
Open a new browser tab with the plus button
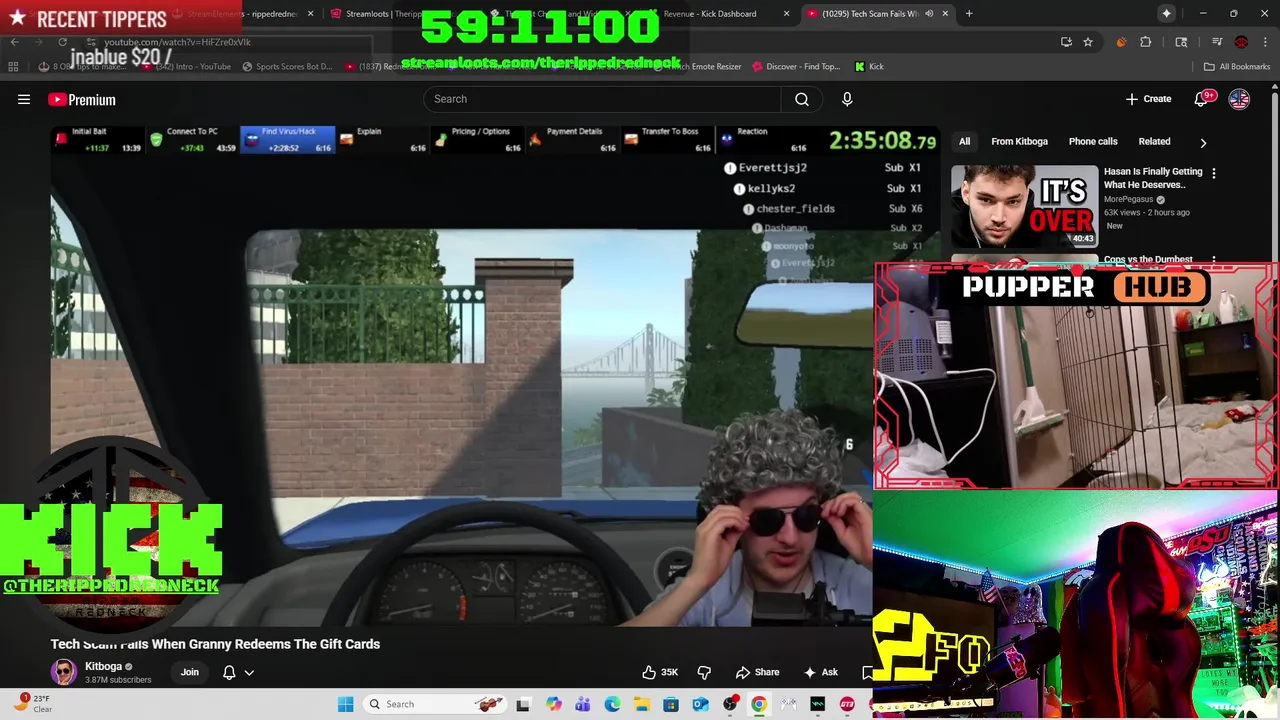(969, 13)
